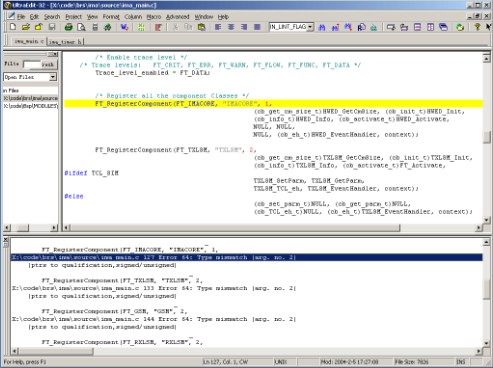Open the IN_LINT_FLAG find dropdown

click(x=310, y=27)
